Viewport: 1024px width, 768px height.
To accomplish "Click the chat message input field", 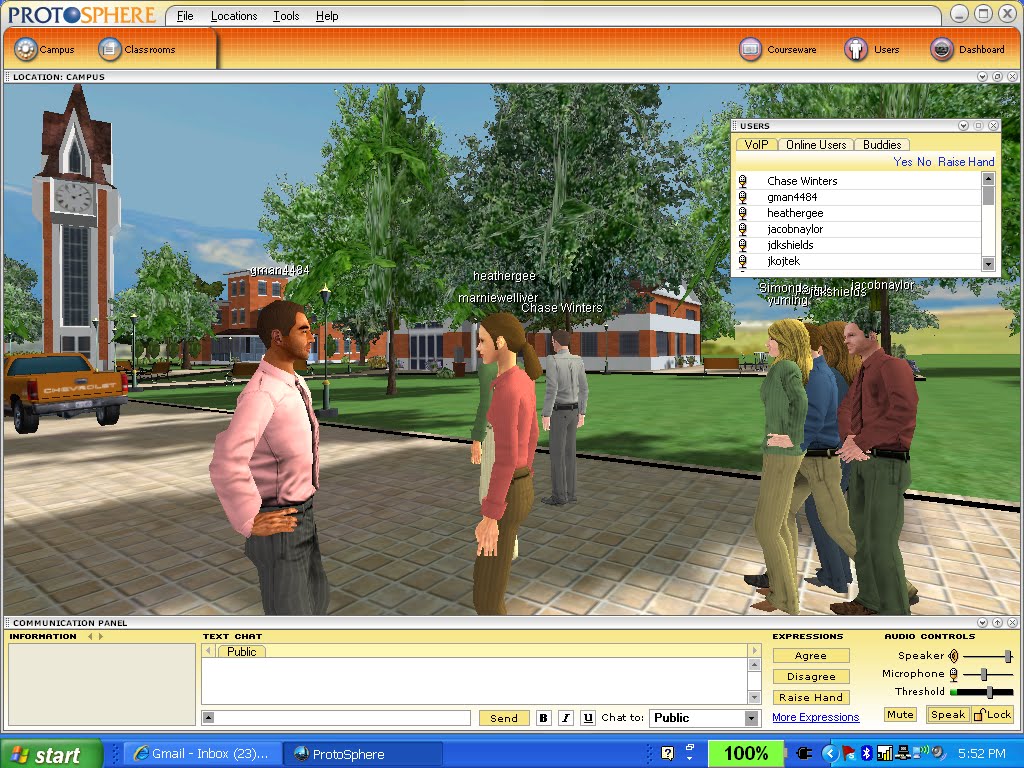I will [342, 718].
